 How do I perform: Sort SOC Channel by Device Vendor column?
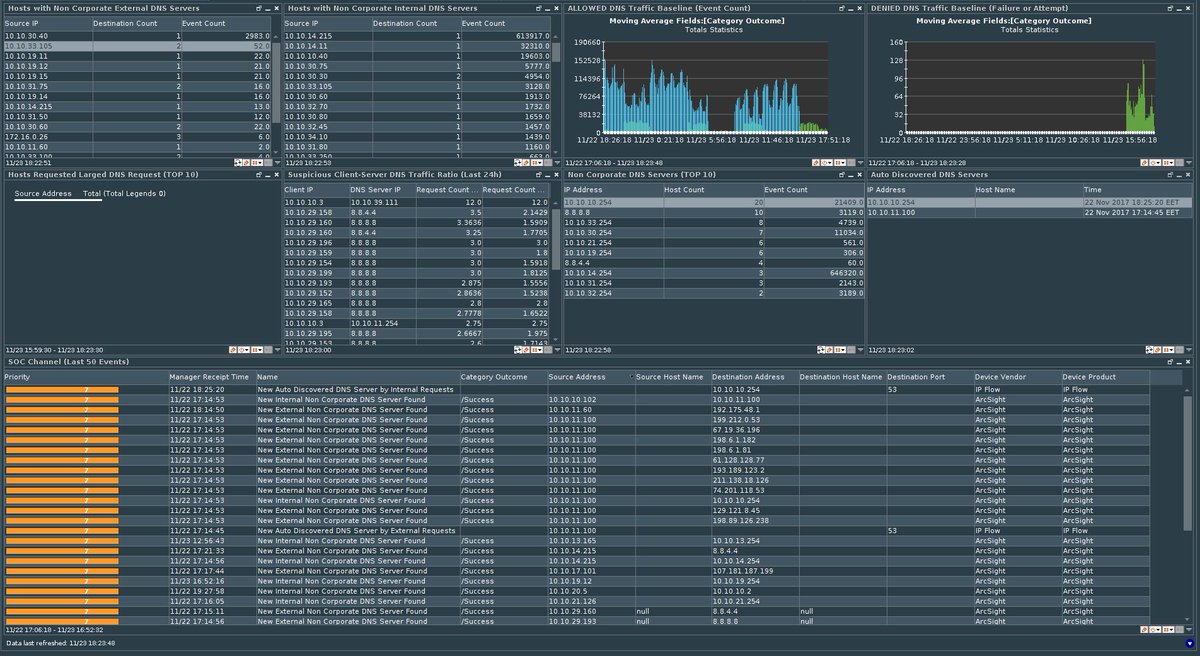[1016, 377]
